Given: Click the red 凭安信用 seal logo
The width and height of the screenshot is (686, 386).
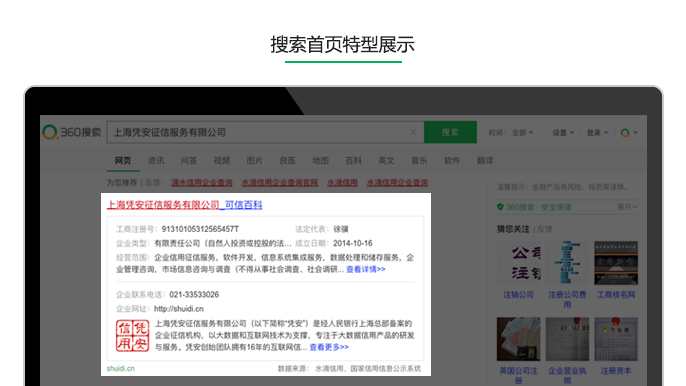Looking at the screenshot, I should 132,336.
